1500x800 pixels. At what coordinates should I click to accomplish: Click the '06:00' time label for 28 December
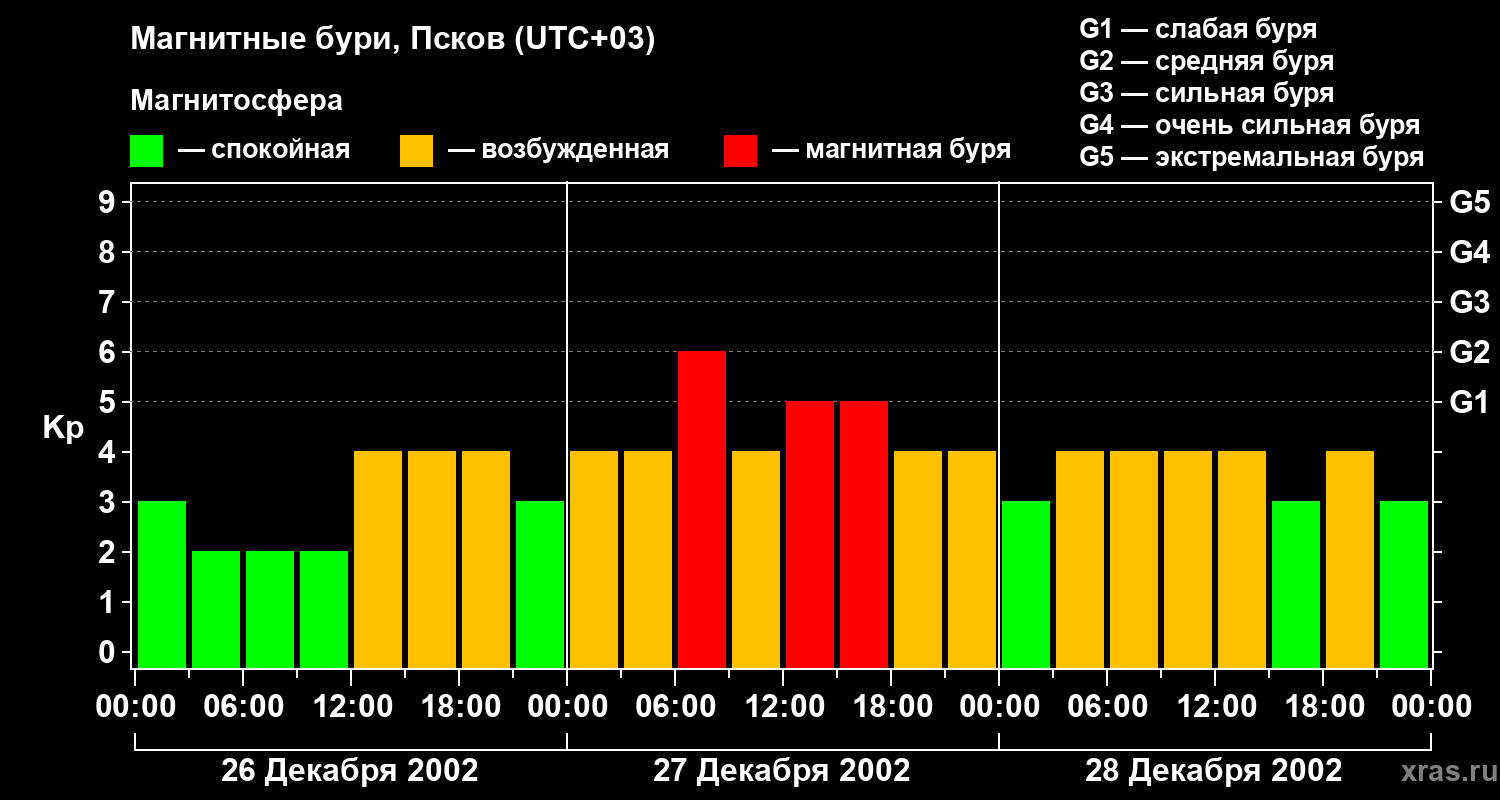click(x=1107, y=707)
